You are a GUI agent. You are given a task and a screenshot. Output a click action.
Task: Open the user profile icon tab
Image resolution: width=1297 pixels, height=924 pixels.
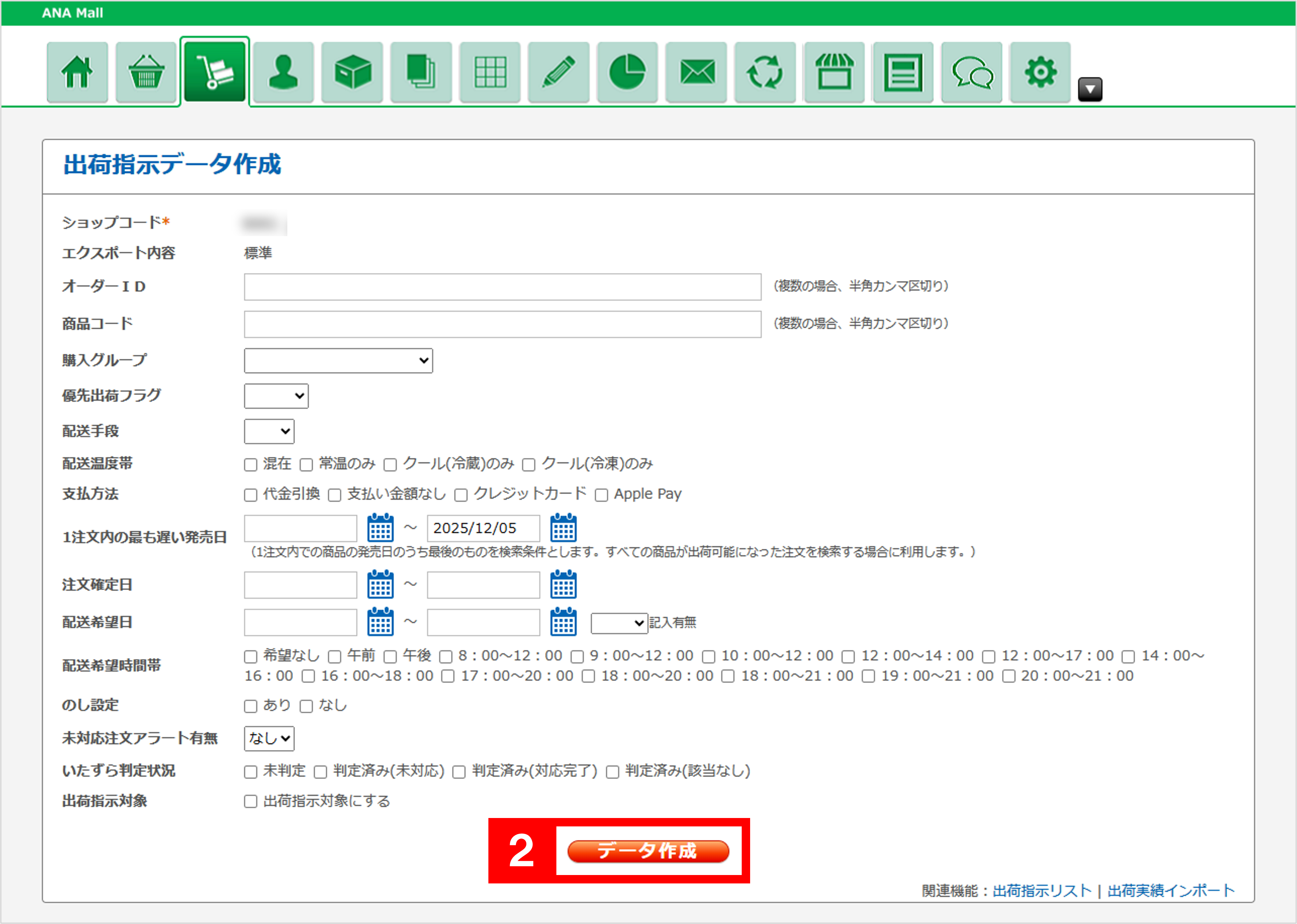(x=283, y=72)
